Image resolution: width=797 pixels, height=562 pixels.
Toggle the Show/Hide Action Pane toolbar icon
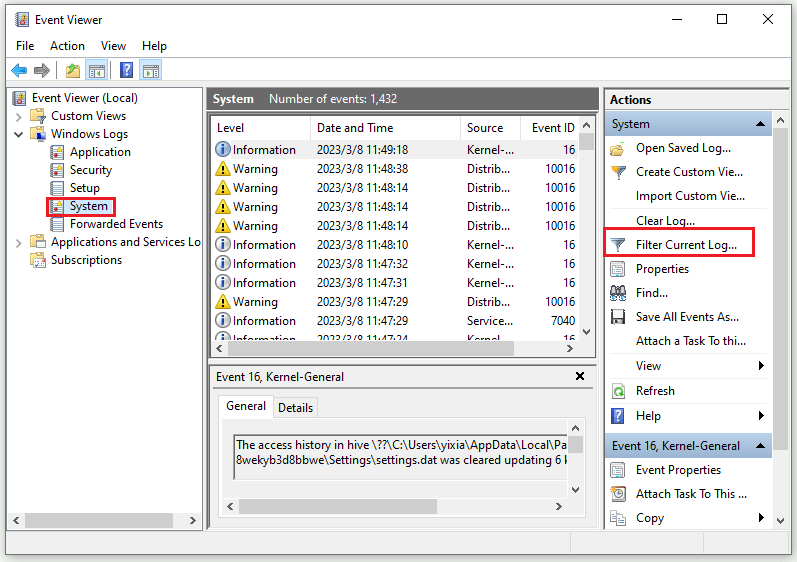coord(151,70)
